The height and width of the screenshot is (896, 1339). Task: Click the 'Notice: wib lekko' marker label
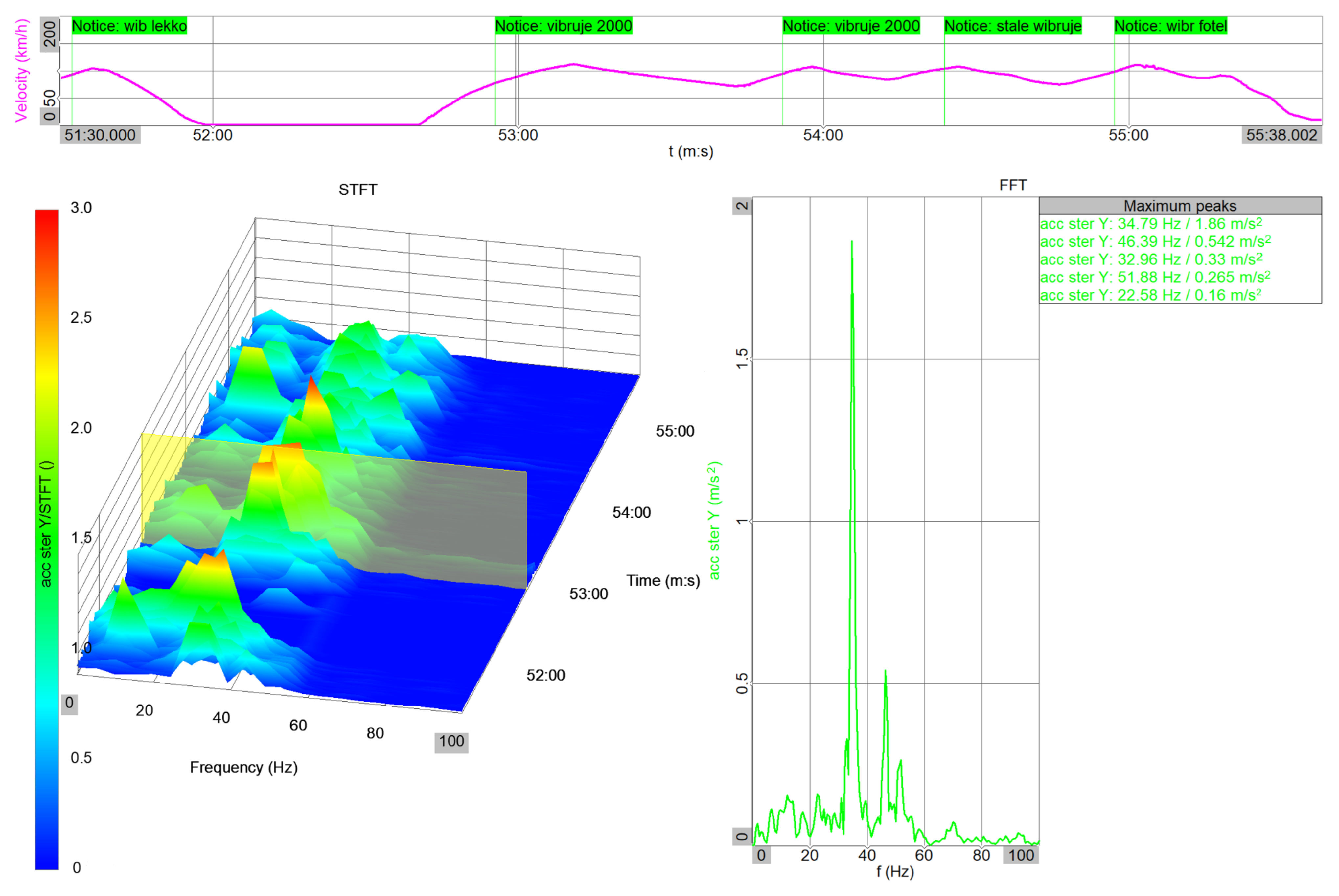pos(129,26)
